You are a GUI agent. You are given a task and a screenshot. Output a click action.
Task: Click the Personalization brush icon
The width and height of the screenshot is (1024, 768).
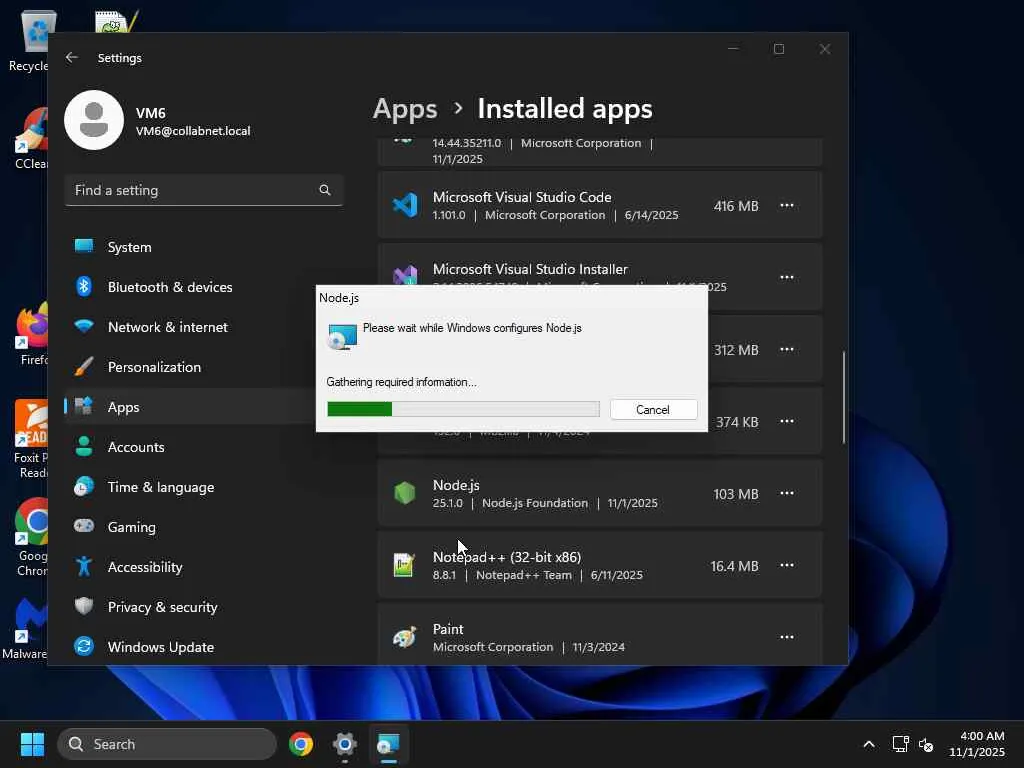(x=84, y=366)
